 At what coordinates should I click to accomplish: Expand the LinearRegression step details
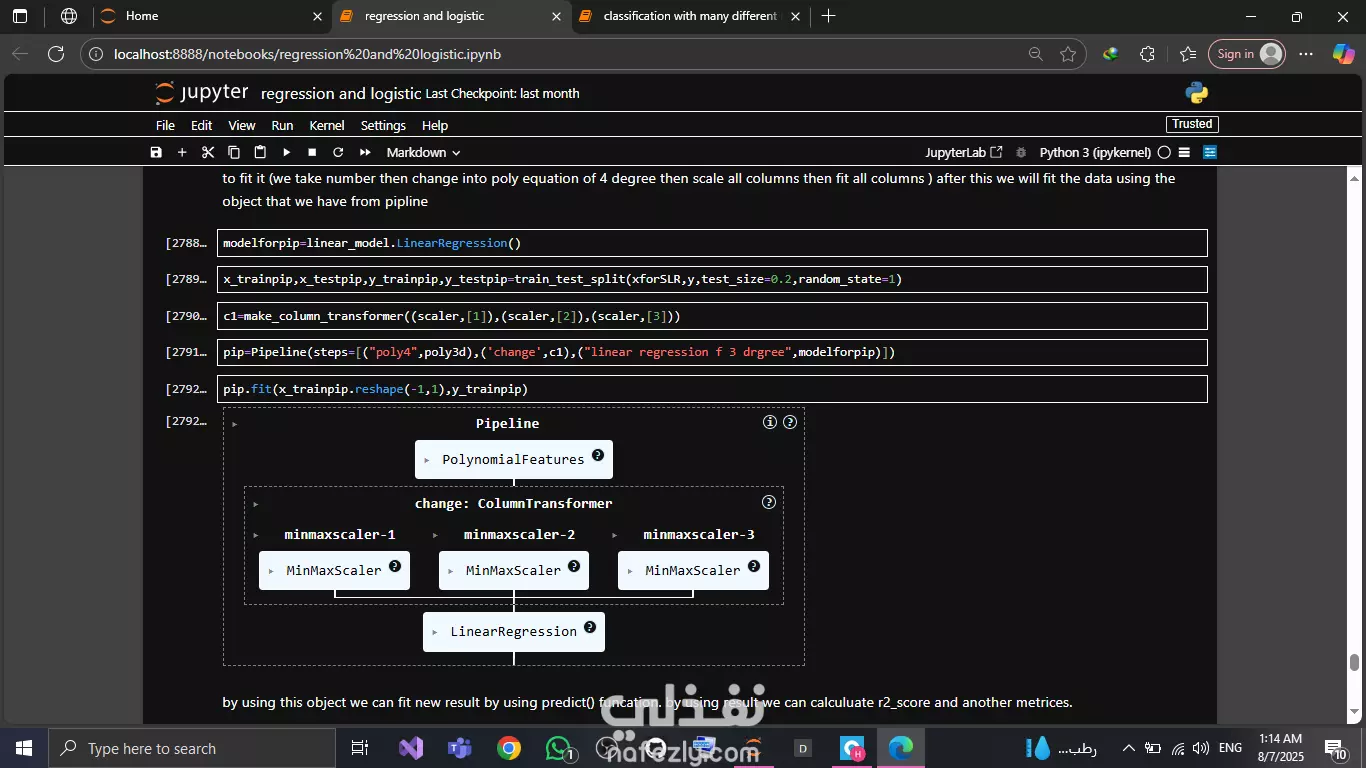coord(435,633)
